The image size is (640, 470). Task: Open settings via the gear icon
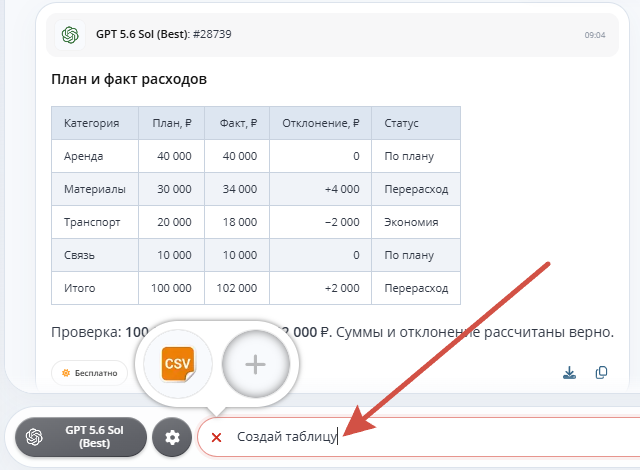coord(172,437)
